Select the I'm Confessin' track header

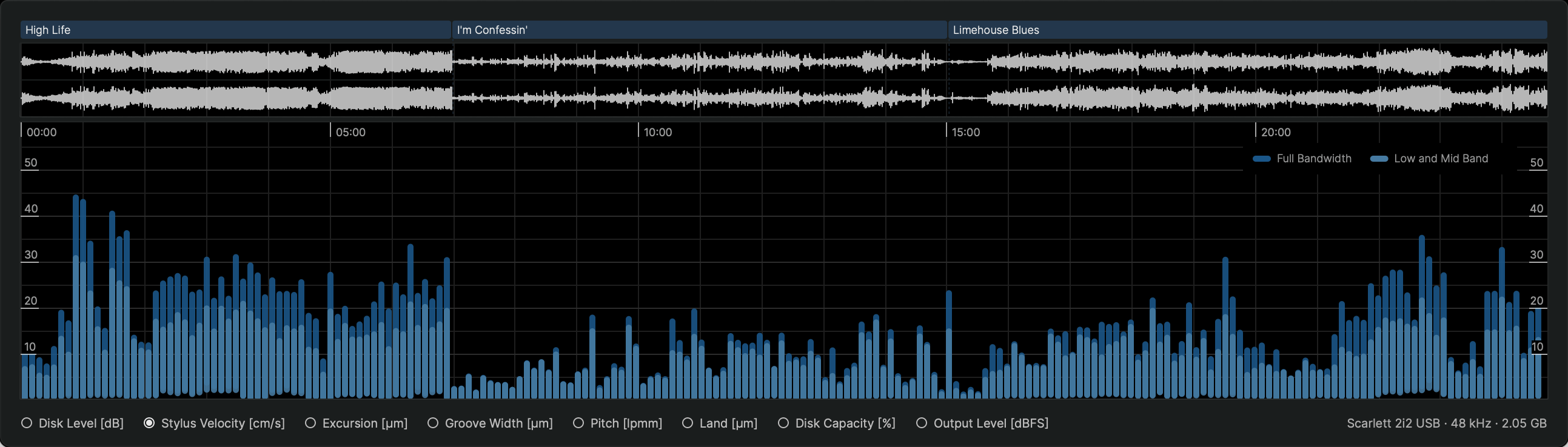click(x=699, y=30)
